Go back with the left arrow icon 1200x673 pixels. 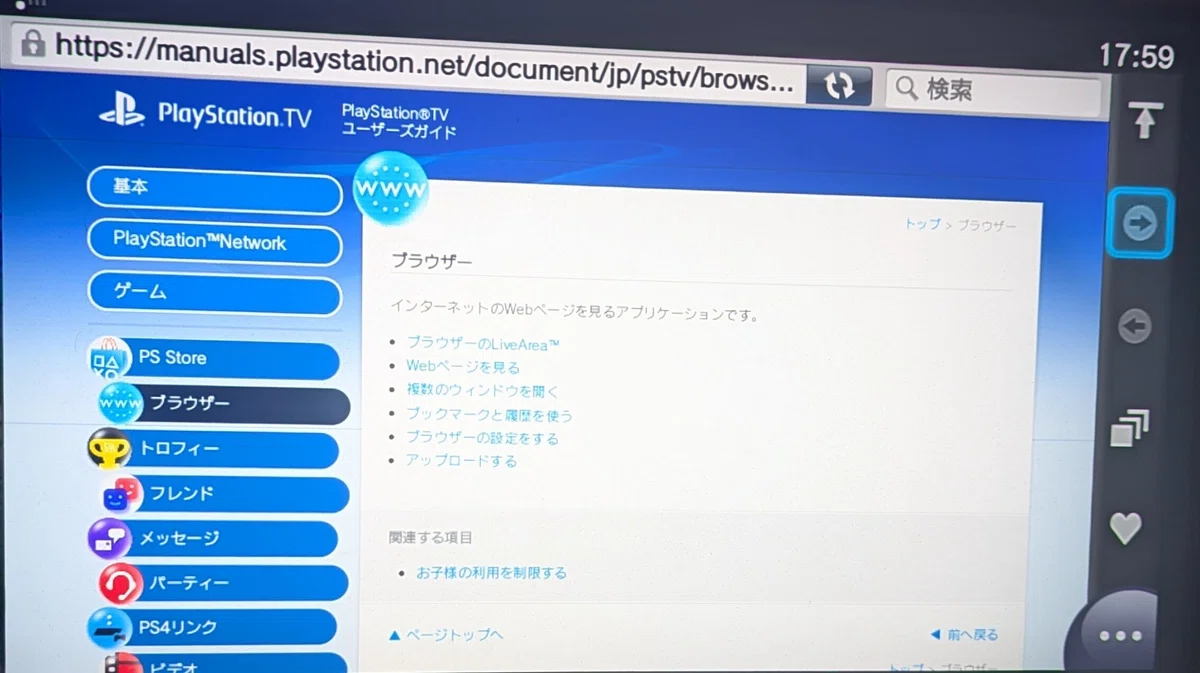(x=1134, y=326)
